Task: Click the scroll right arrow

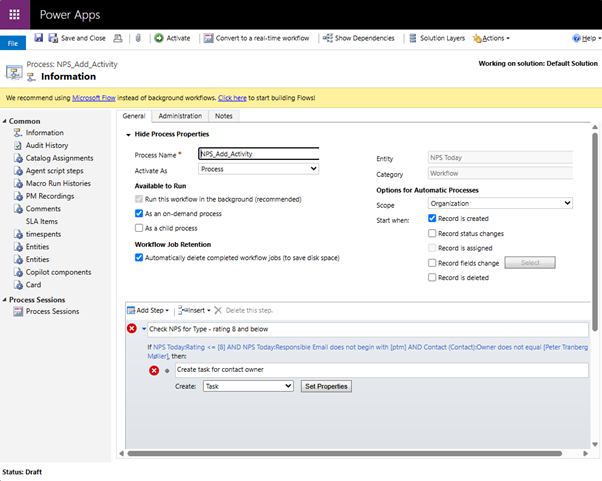Action: pos(585,453)
